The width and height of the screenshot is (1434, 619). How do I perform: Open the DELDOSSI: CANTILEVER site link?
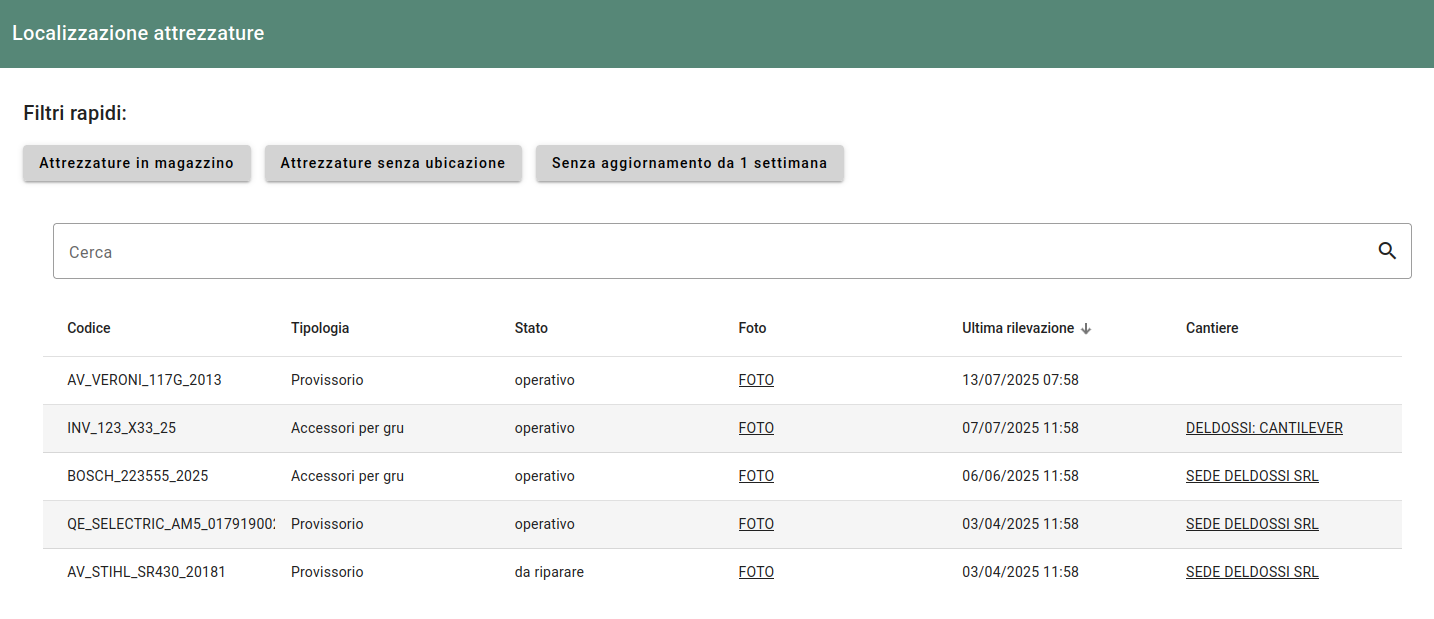[x=1264, y=428]
